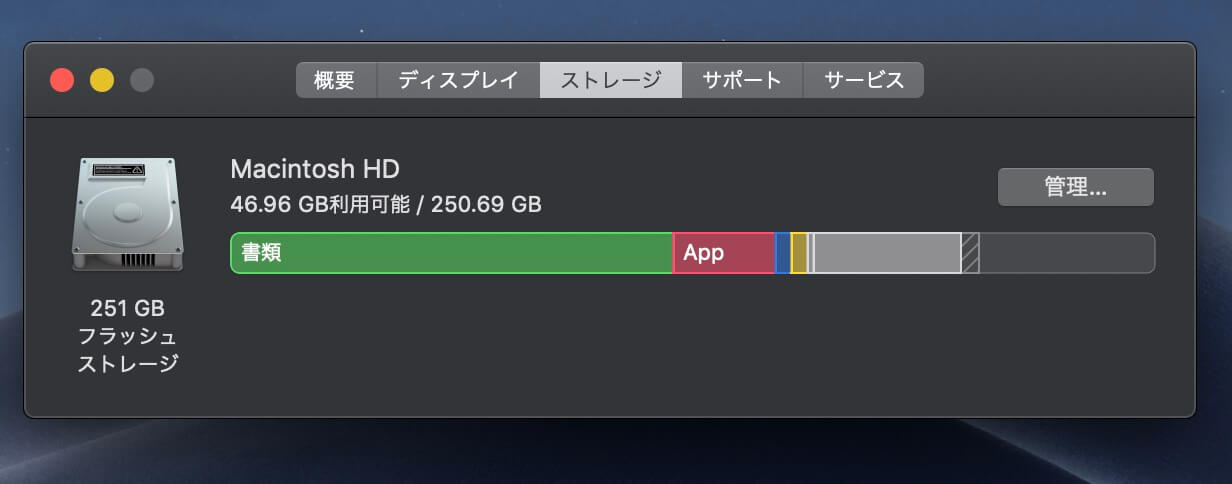Viewport: 1232px width, 484px height.
Task: Click the striped purgeable storage segment
Action: coord(970,253)
